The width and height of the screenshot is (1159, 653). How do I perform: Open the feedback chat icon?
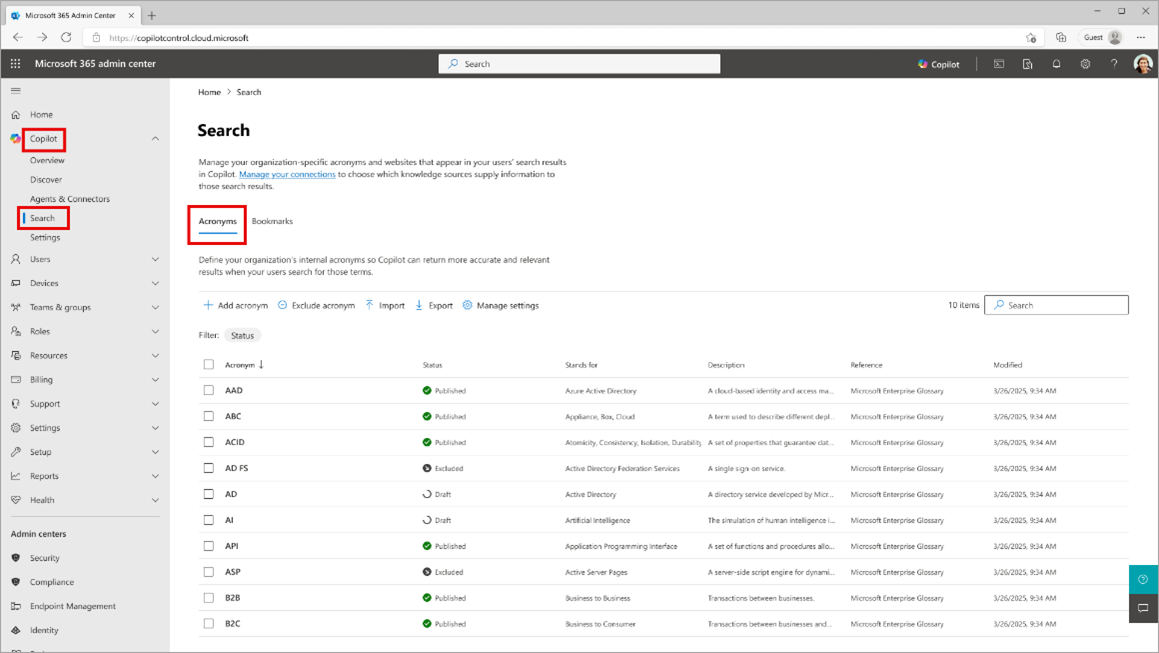[x=1143, y=609]
